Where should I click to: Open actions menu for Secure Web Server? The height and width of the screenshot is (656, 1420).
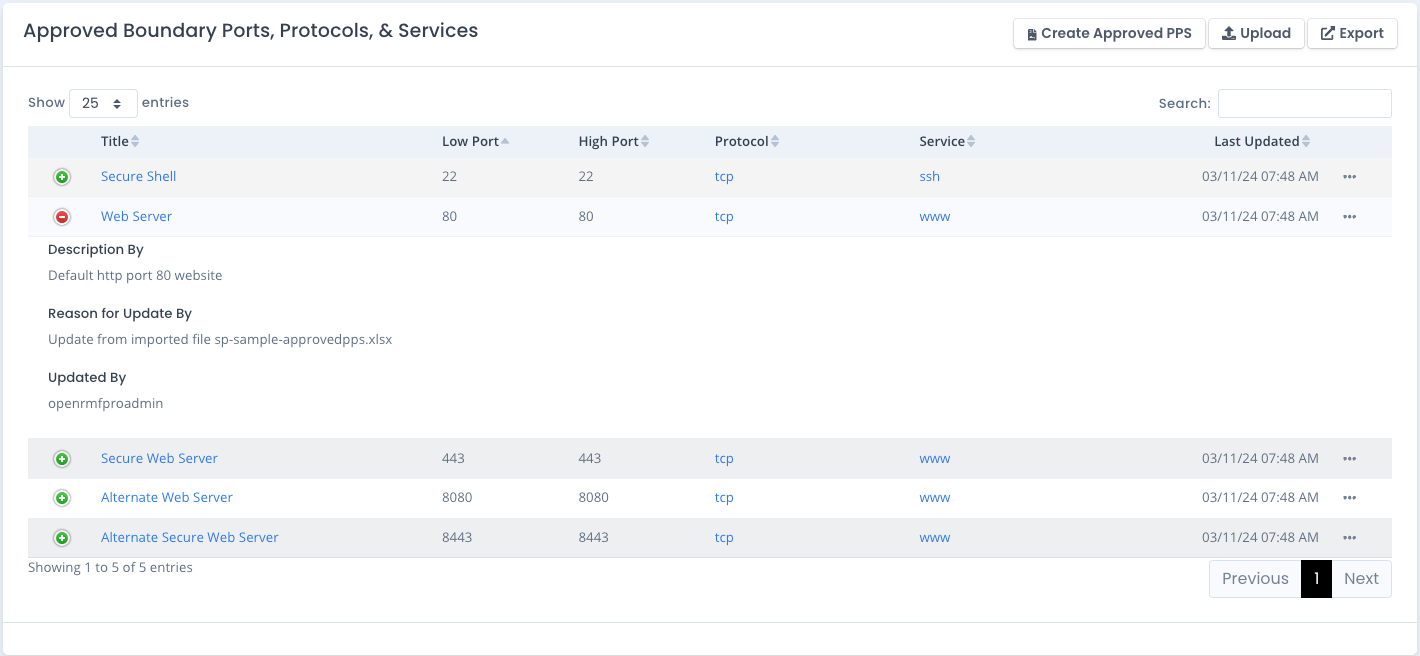[x=1349, y=459]
